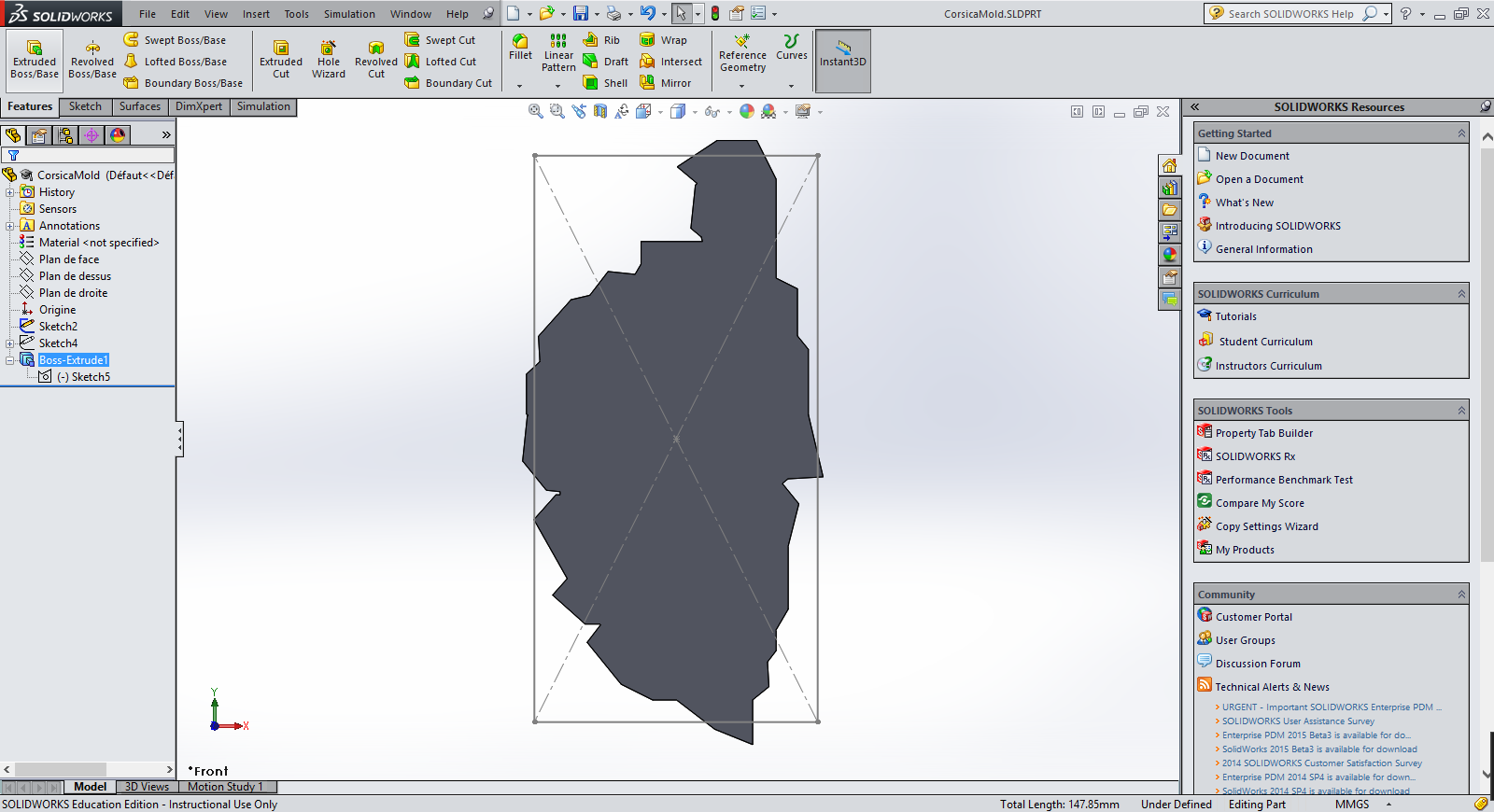
Task: Switch to the Surfaces tab
Action: click(x=140, y=106)
